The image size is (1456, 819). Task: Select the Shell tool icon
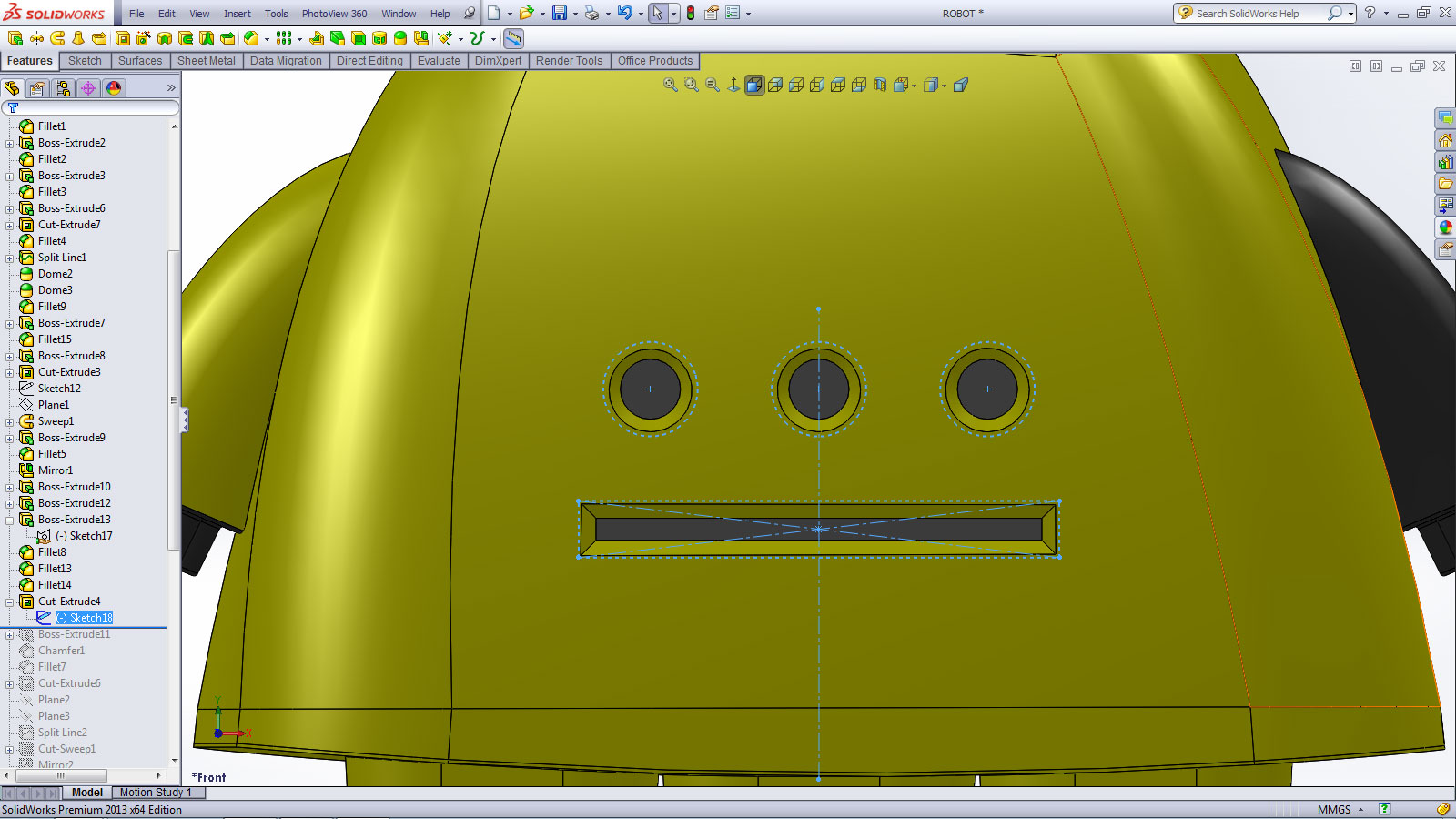coord(359,38)
